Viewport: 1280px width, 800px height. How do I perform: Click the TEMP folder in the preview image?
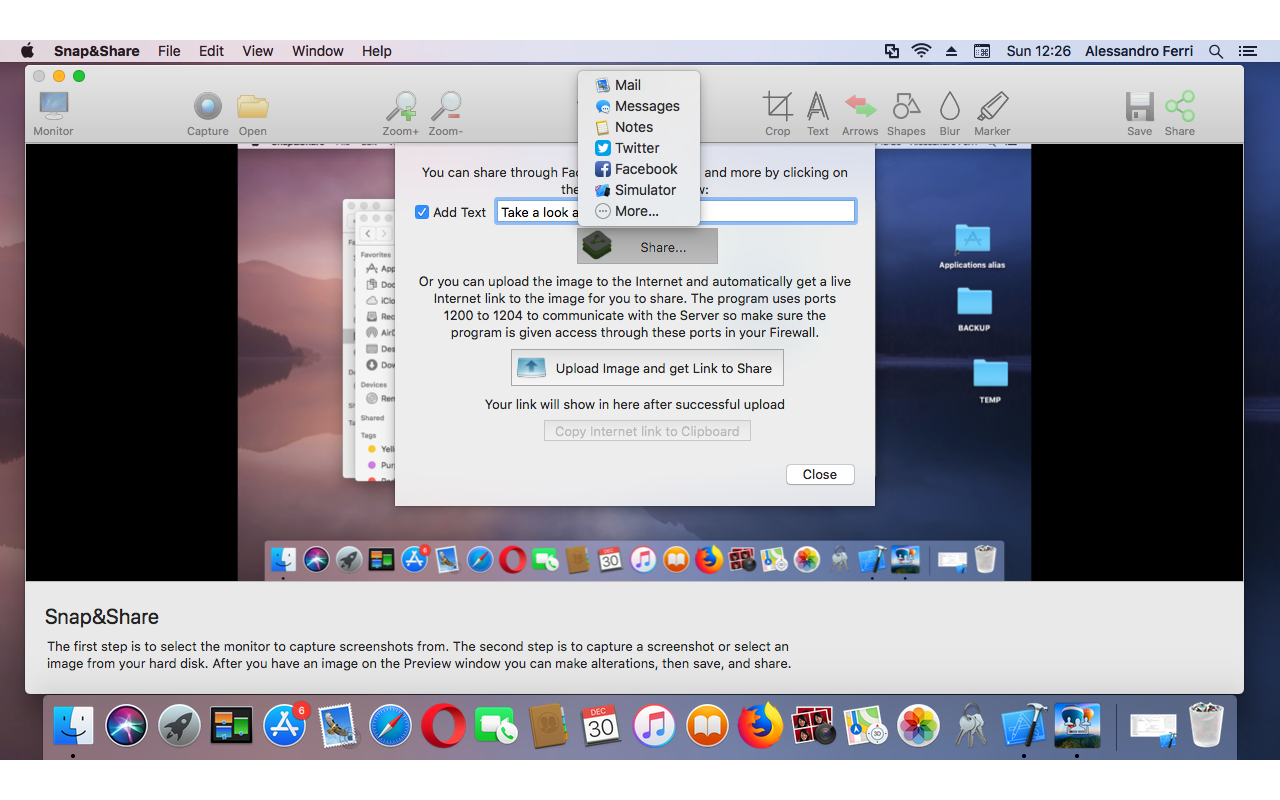click(x=990, y=381)
